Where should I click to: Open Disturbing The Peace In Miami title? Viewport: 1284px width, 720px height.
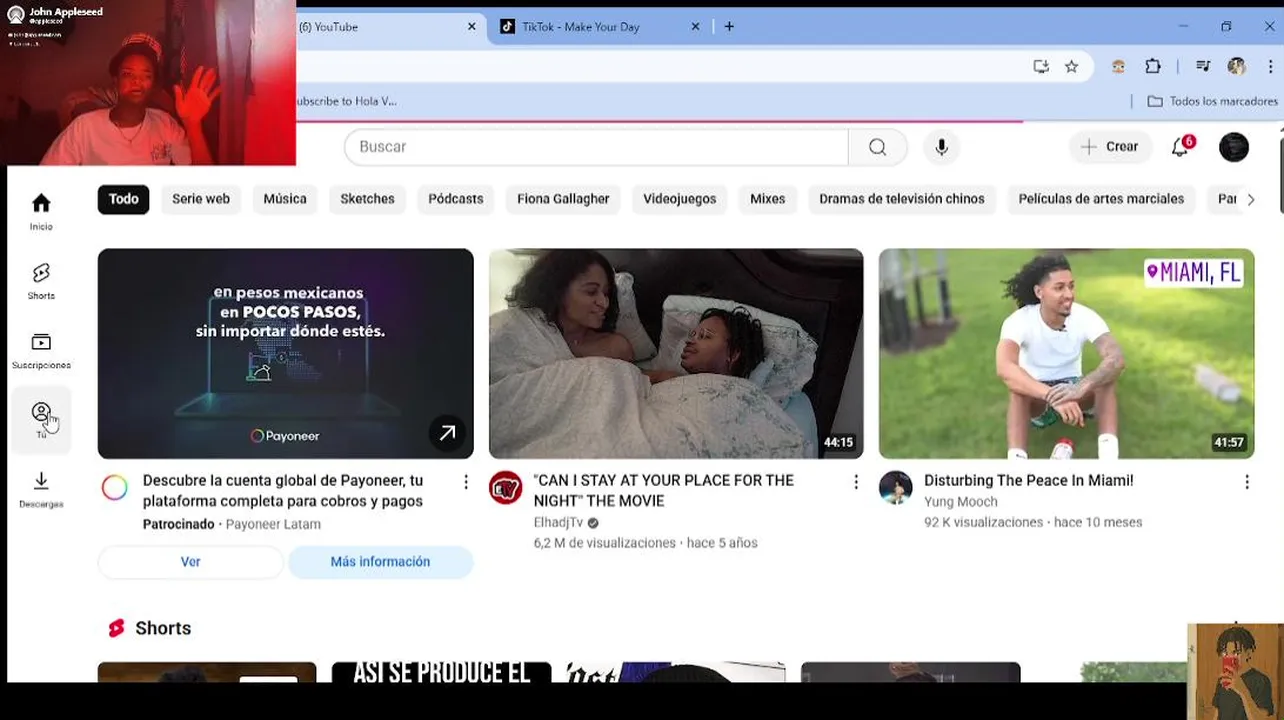(x=1029, y=481)
